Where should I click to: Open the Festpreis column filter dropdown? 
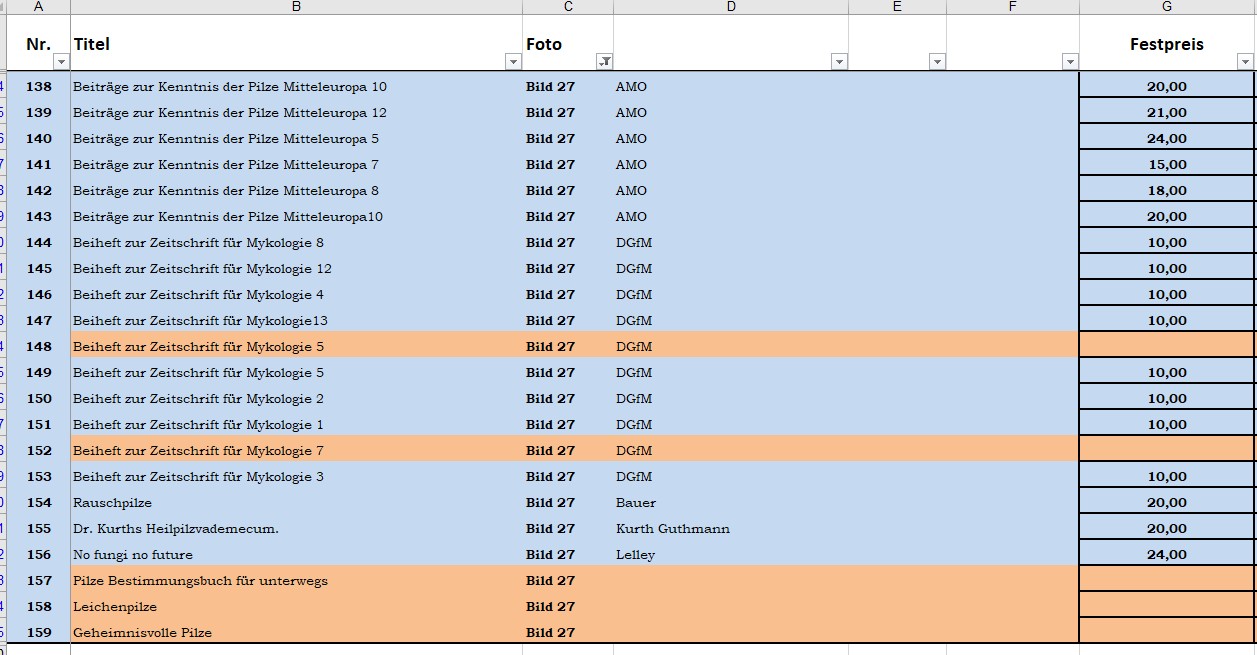[1245, 62]
